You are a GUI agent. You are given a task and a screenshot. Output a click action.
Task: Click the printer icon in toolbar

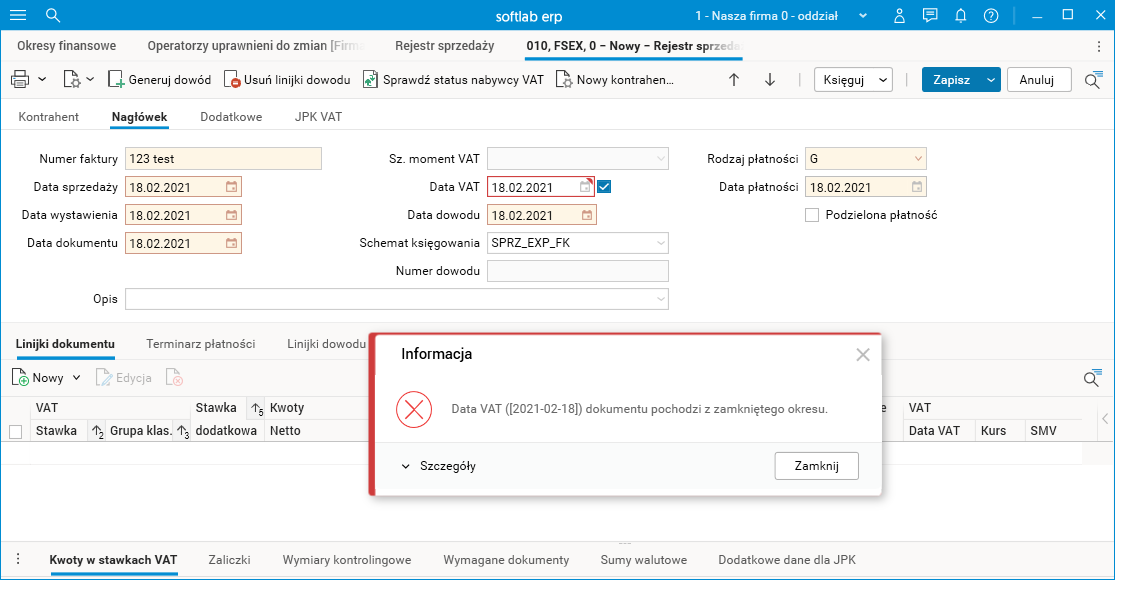coord(20,80)
